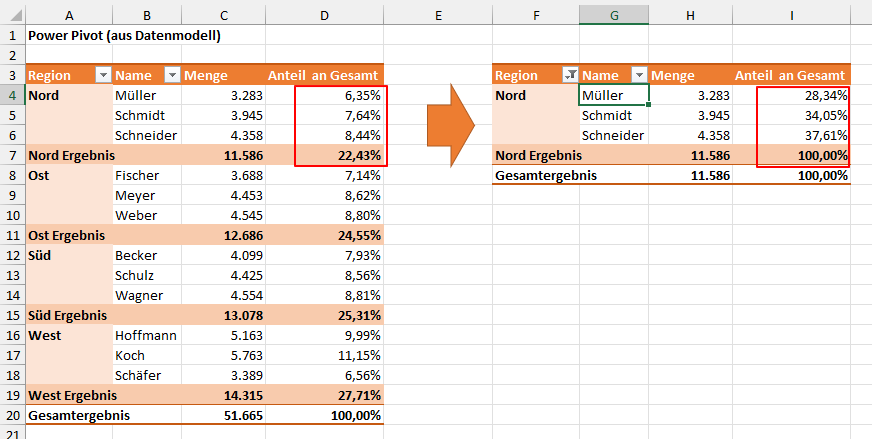Select the Müller cell in right pivot
The height and width of the screenshot is (439, 872).
(614, 95)
